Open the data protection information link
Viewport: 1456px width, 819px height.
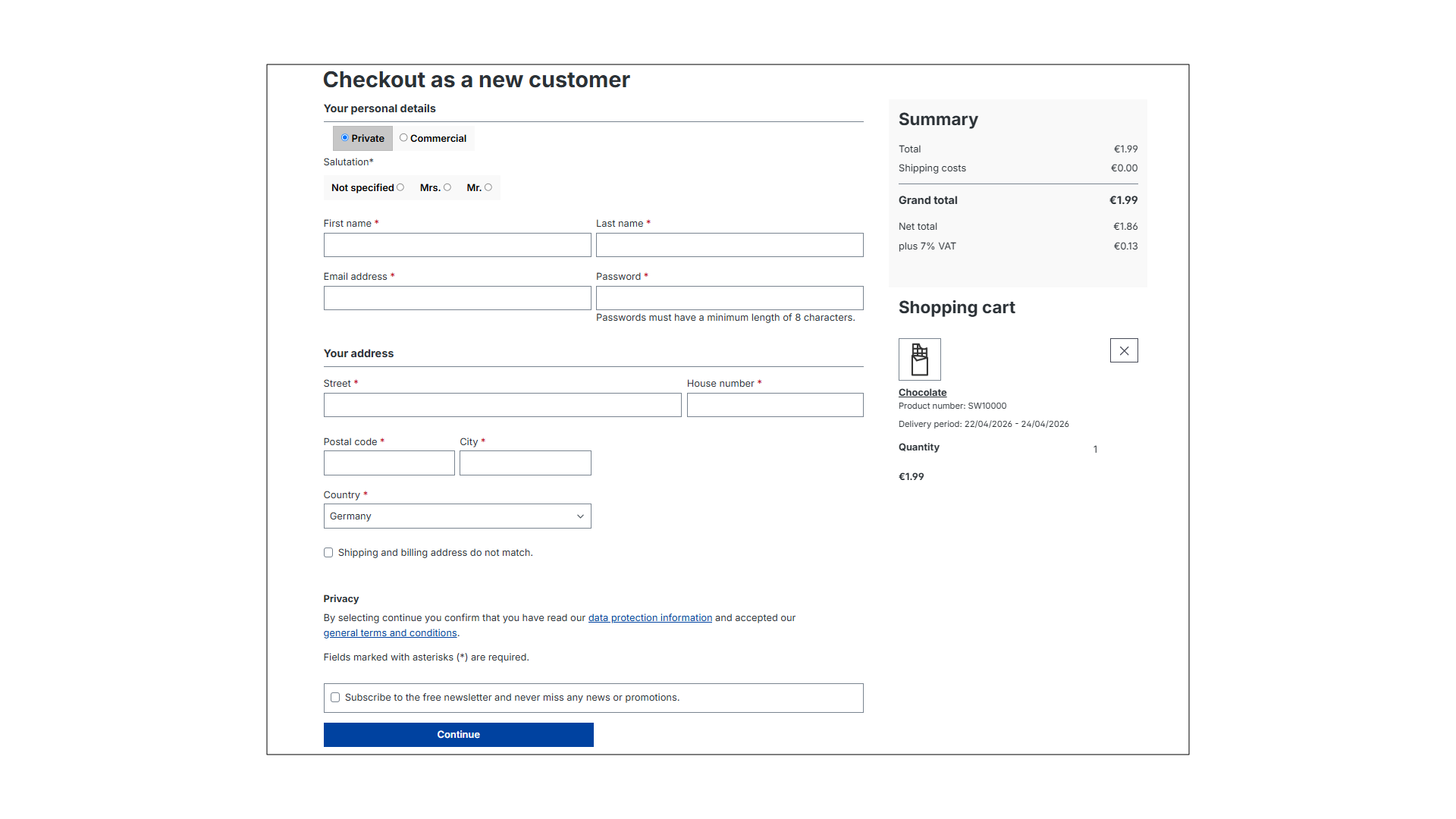[650, 617]
